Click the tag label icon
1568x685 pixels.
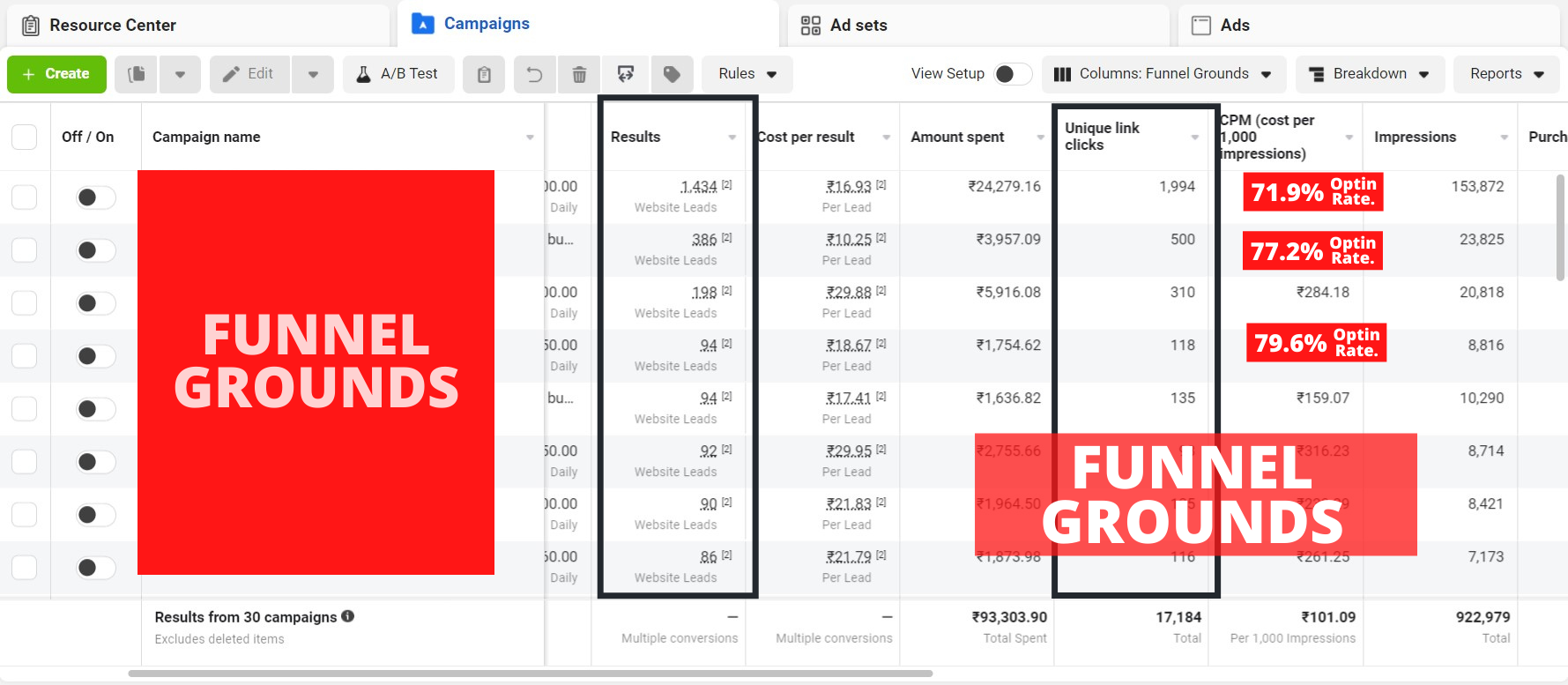(x=672, y=74)
